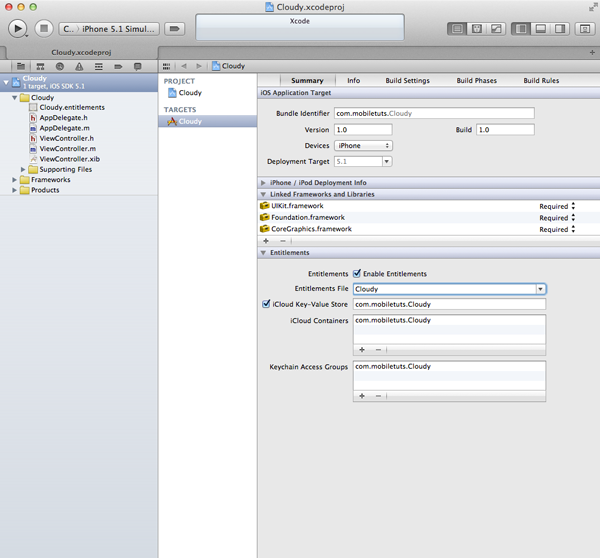
Task: Select the Breakpoint navigator icon
Action: tap(118, 67)
